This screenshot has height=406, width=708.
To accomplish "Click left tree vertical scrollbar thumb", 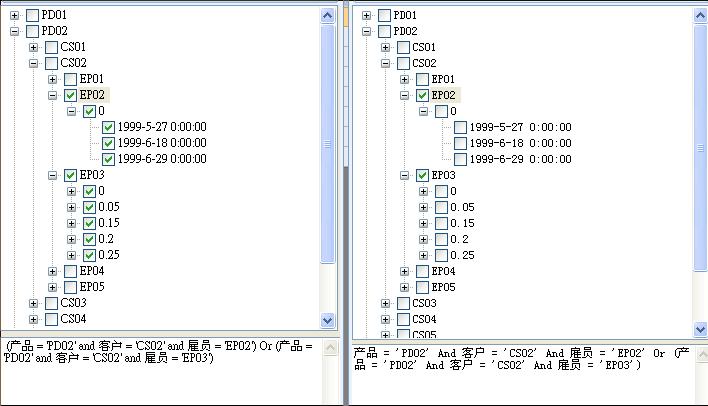I will pos(327,144).
